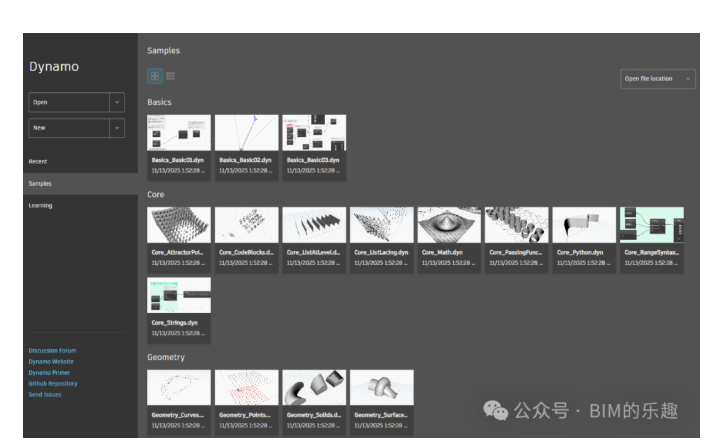Image resolution: width=709 pixels, height=443 pixels.
Task: Go to the Samples sidebar tab
Action: point(40,183)
